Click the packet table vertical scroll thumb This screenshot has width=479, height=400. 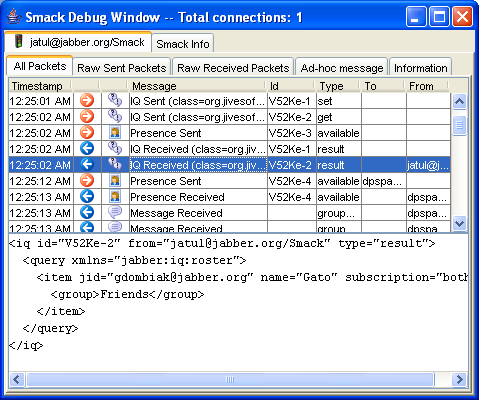459,125
